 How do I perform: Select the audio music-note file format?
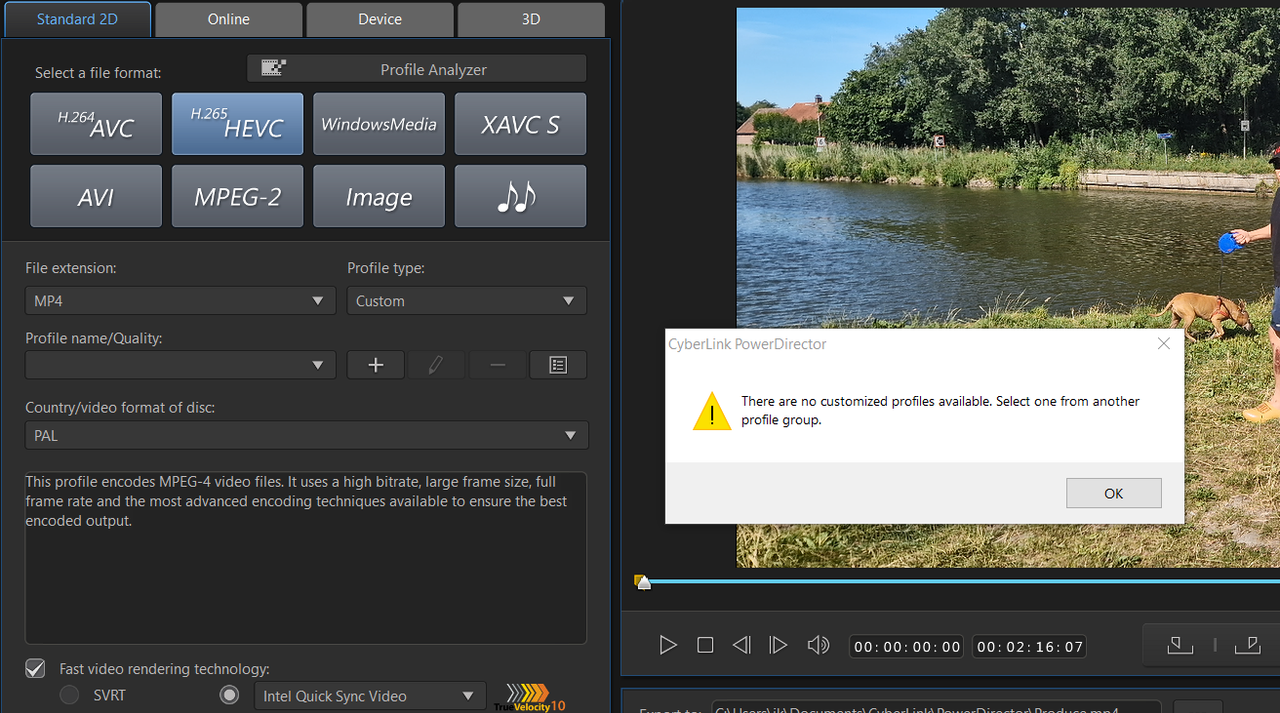(520, 196)
